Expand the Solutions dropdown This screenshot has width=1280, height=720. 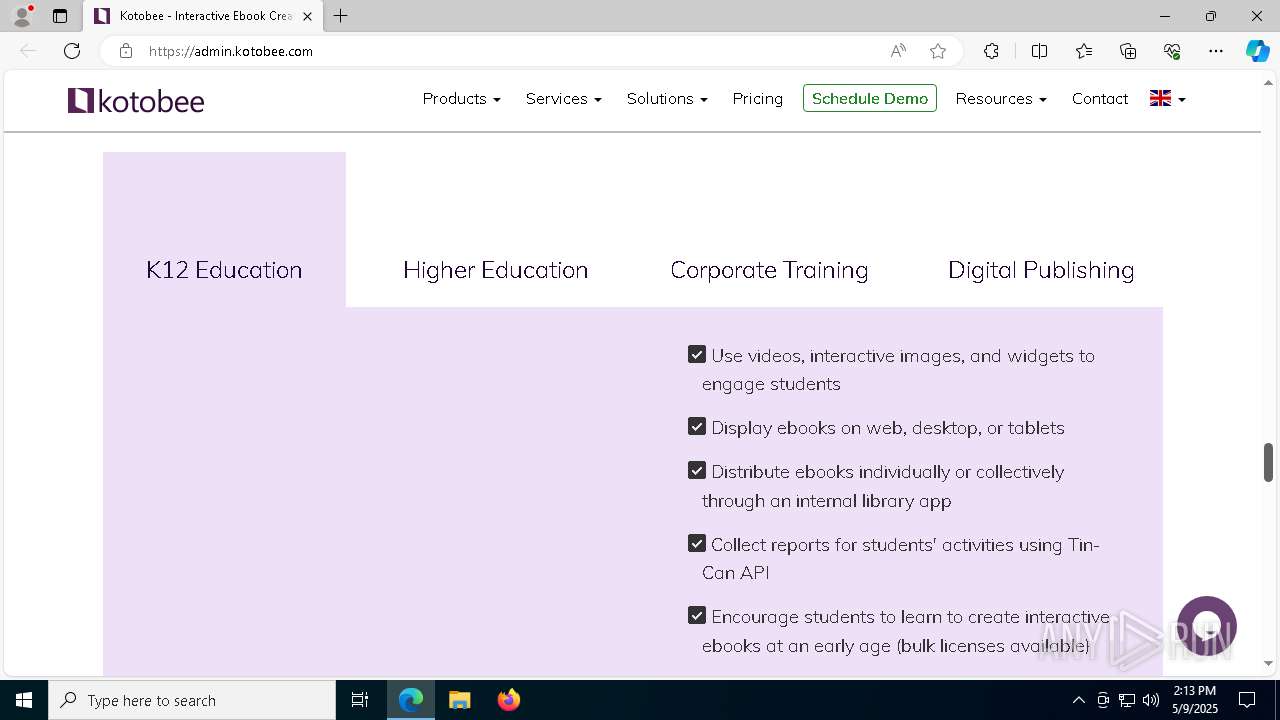pyautogui.click(x=667, y=98)
